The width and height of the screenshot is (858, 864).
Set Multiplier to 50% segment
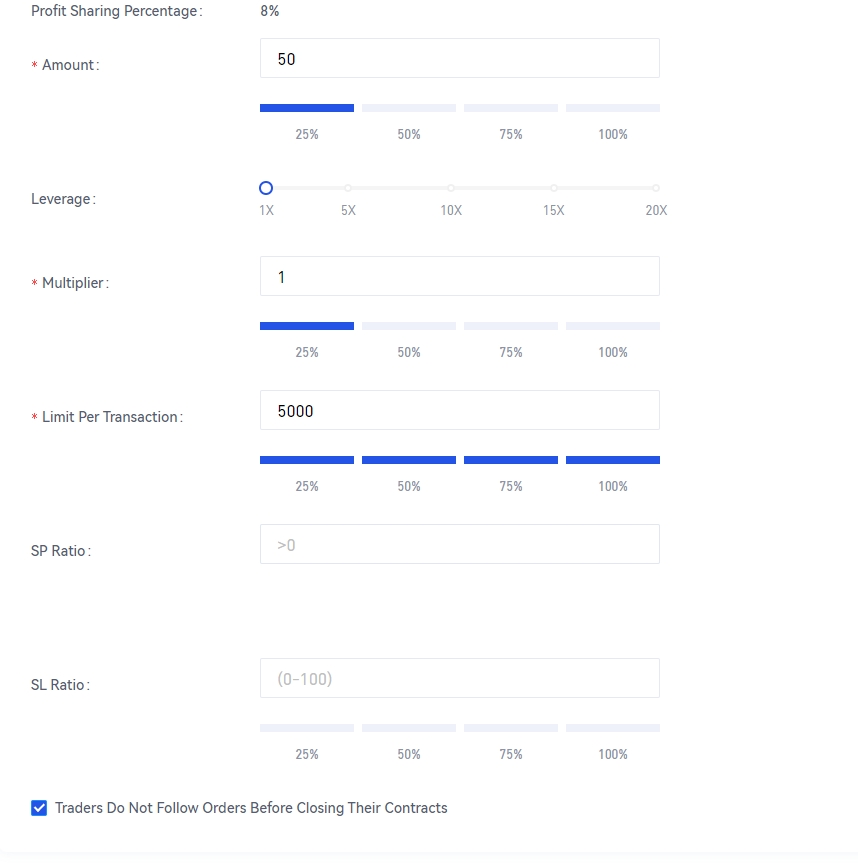click(x=409, y=326)
